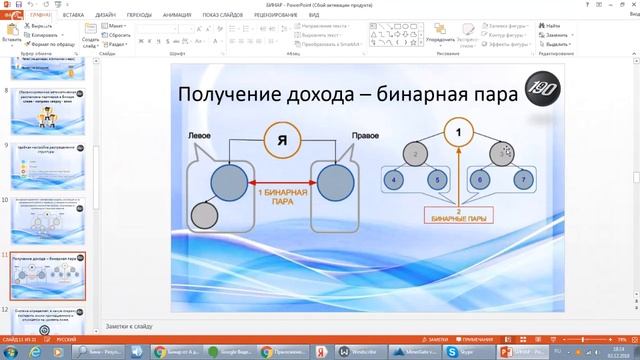Open the Макет layout dropdown
The width and height of the screenshot is (640, 360).
[x=114, y=26]
